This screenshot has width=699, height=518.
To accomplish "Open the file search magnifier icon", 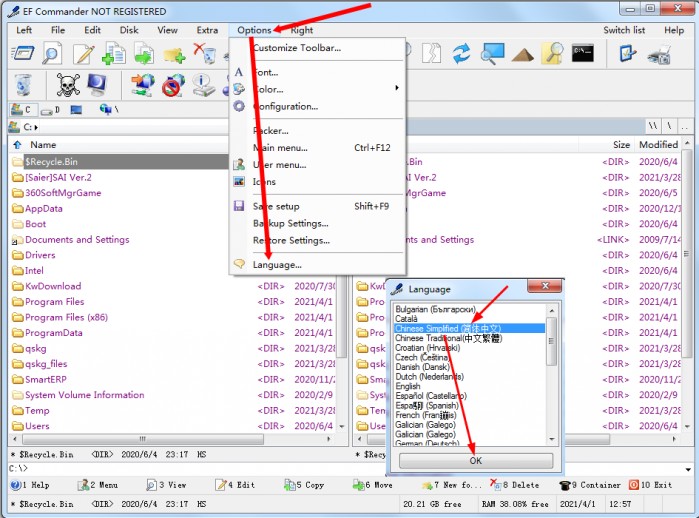I will pos(52,54).
